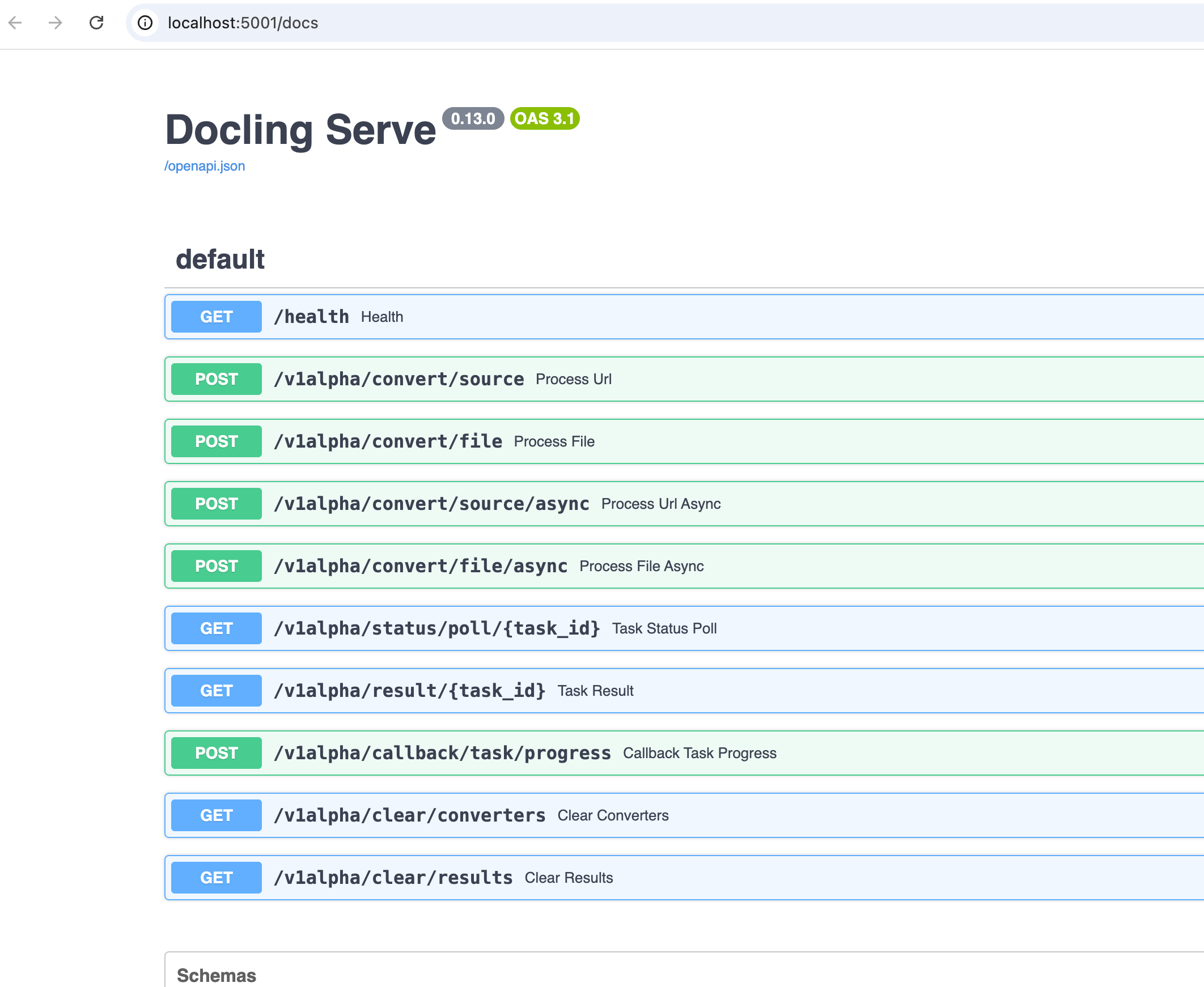Click the Process File summary text
This screenshot has width=1204, height=987.
pos(554,441)
